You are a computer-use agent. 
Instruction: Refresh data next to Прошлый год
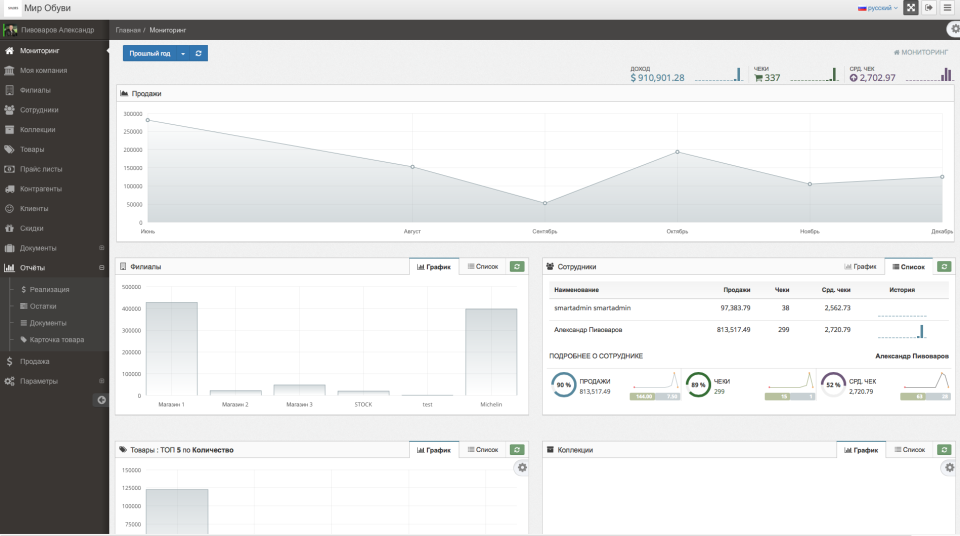198,53
